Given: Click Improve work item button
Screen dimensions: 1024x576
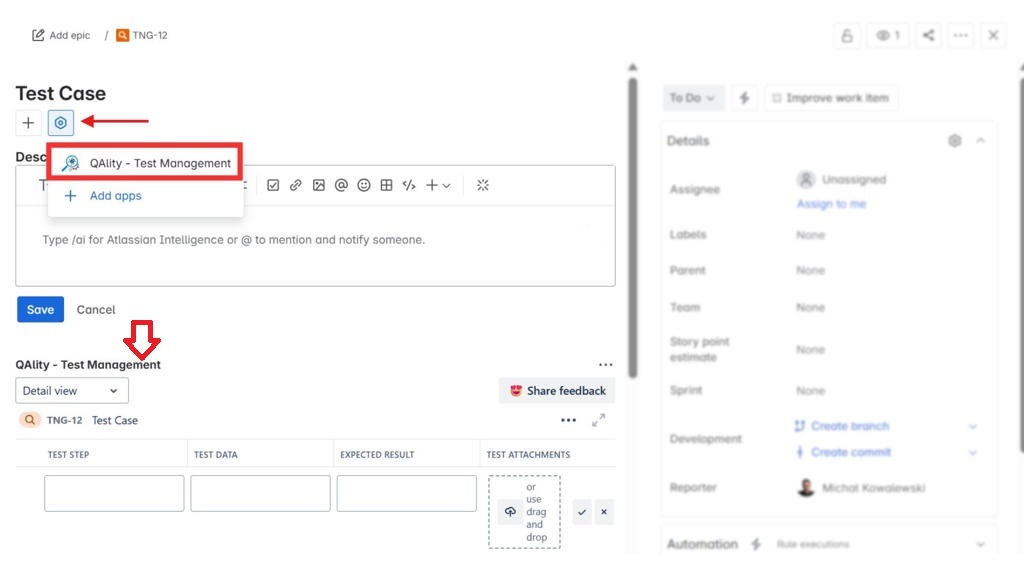Looking at the screenshot, I should [x=831, y=98].
